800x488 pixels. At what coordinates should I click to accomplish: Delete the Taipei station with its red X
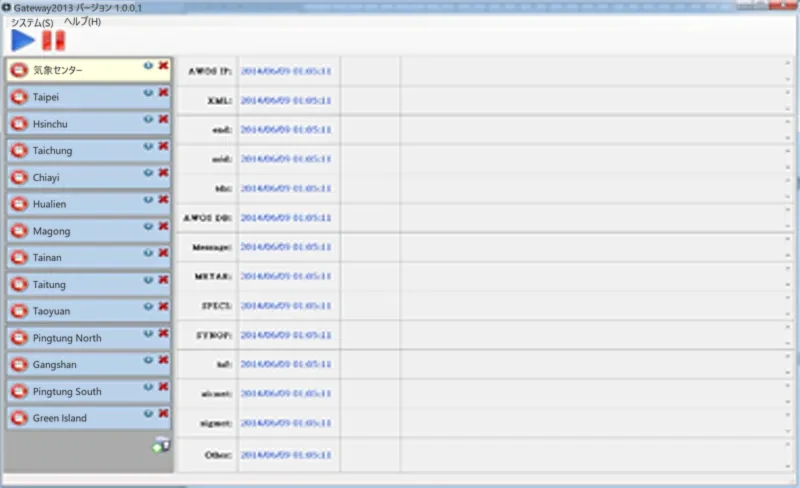(x=163, y=92)
